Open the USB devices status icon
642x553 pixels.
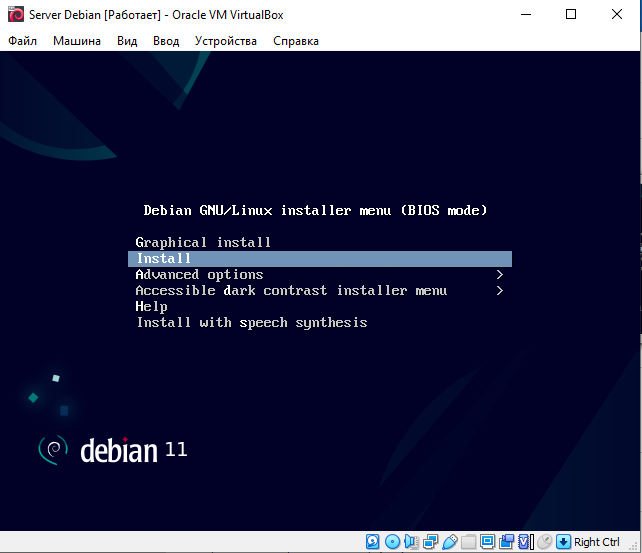pos(449,542)
